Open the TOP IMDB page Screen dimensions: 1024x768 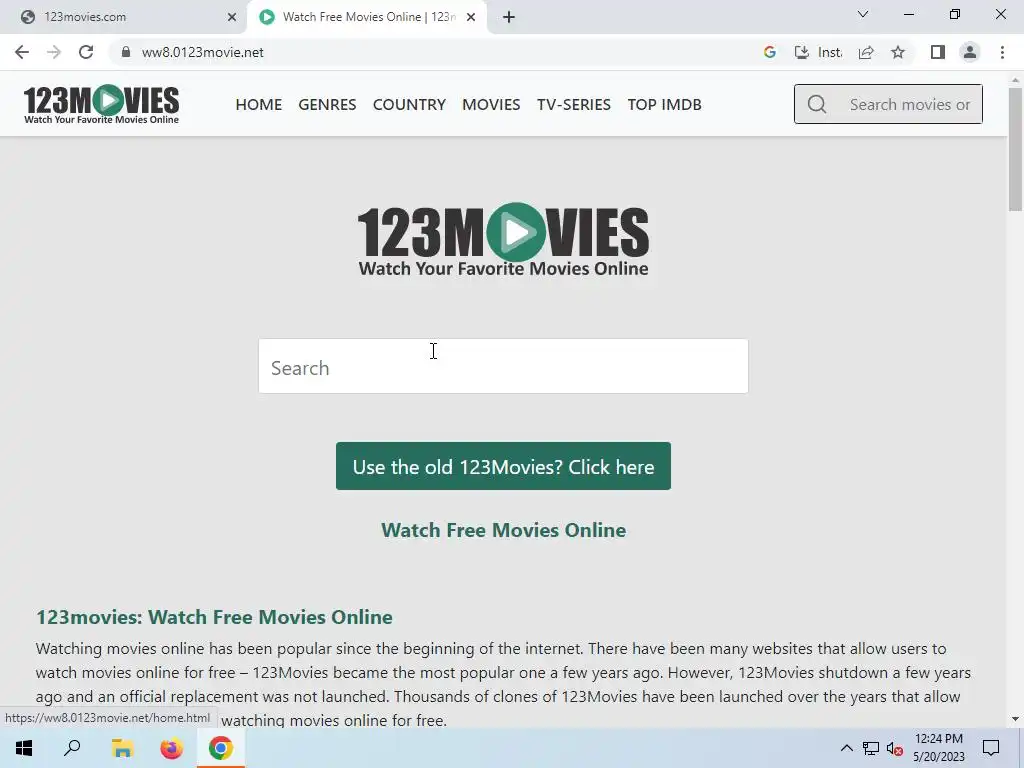click(x=664, y=104)
